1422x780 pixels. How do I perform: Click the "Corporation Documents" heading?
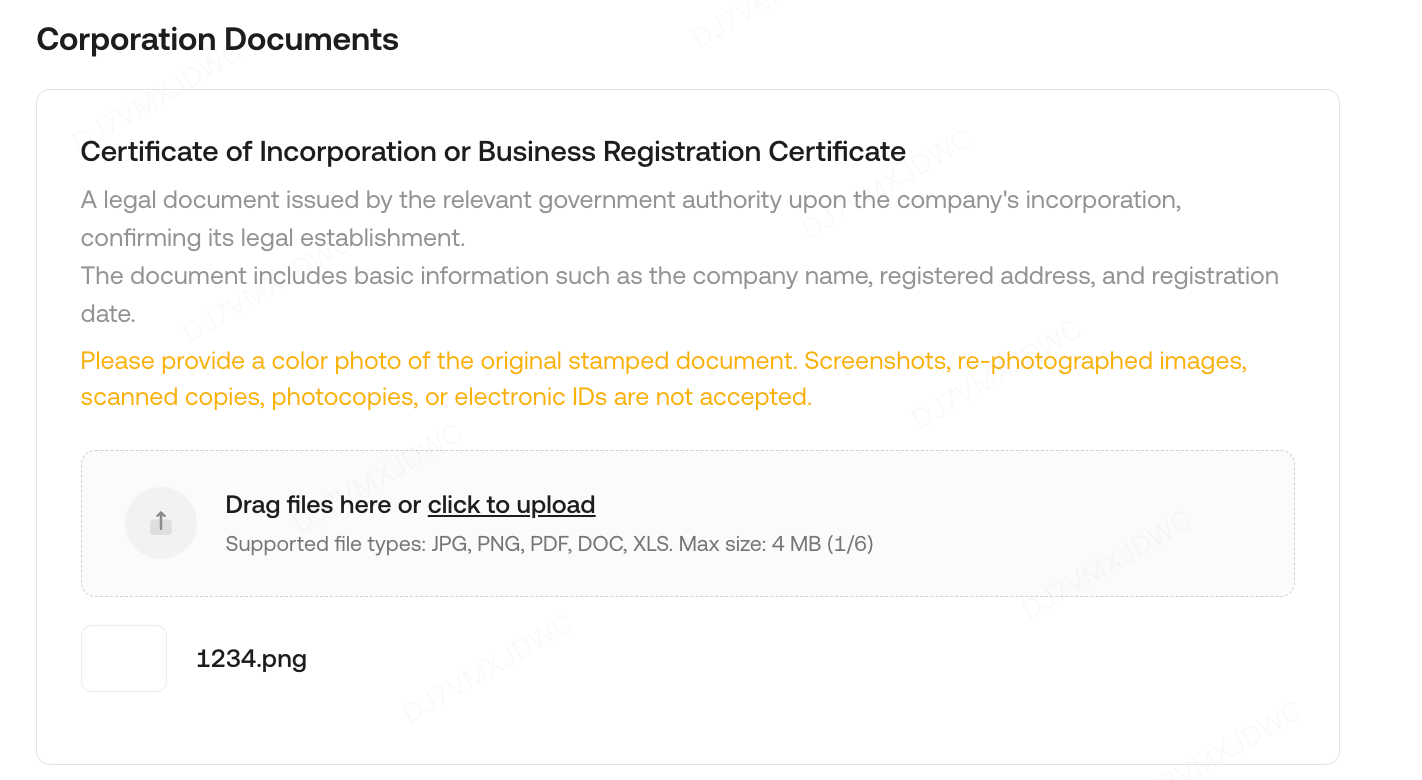pos(217,40)
